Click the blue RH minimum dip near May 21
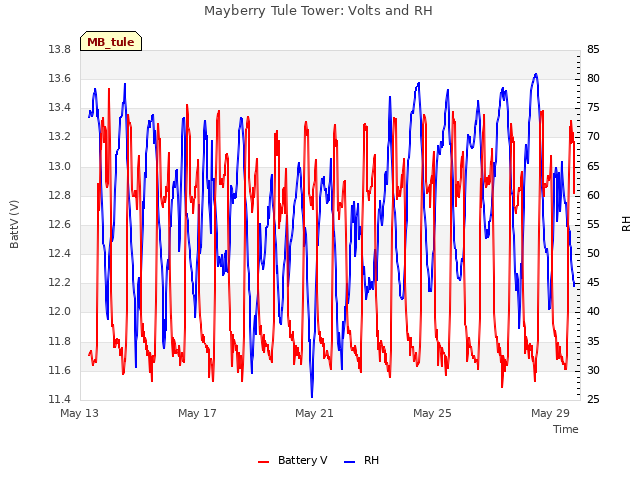The height and width of the screenshot is (480, 640). [312, 394]
